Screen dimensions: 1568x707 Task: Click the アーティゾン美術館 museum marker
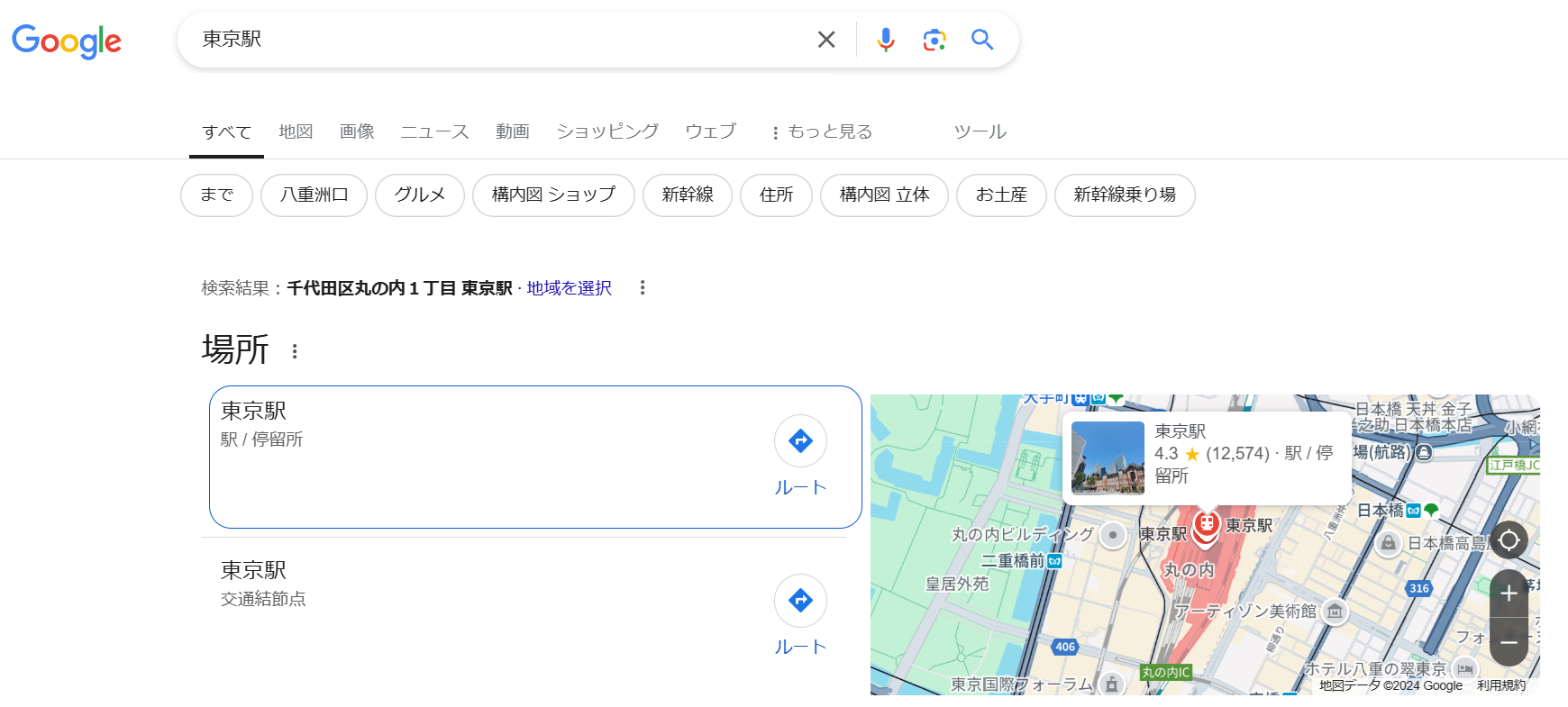coord(1335,612)
